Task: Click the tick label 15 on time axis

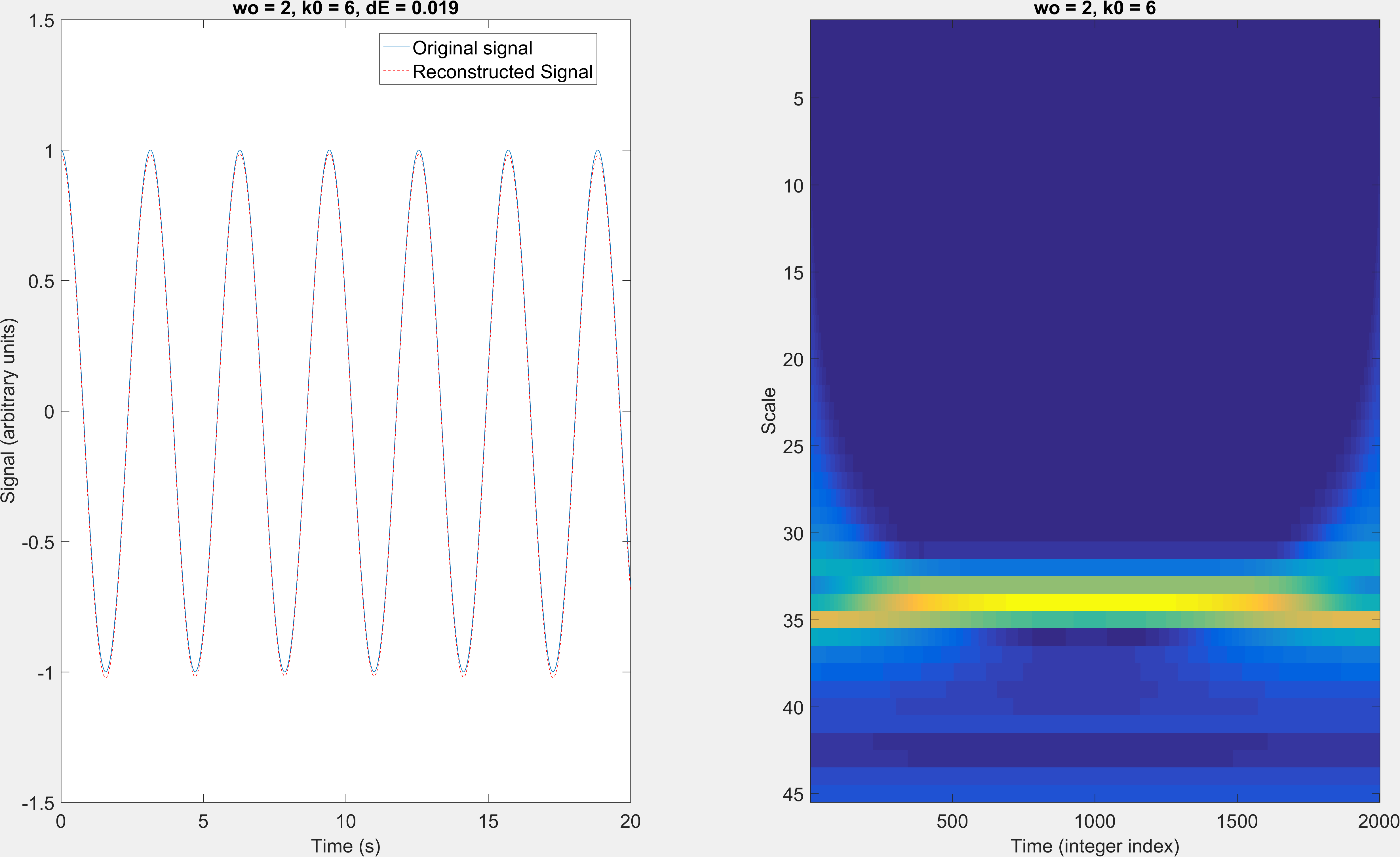Action: point(488,821)
